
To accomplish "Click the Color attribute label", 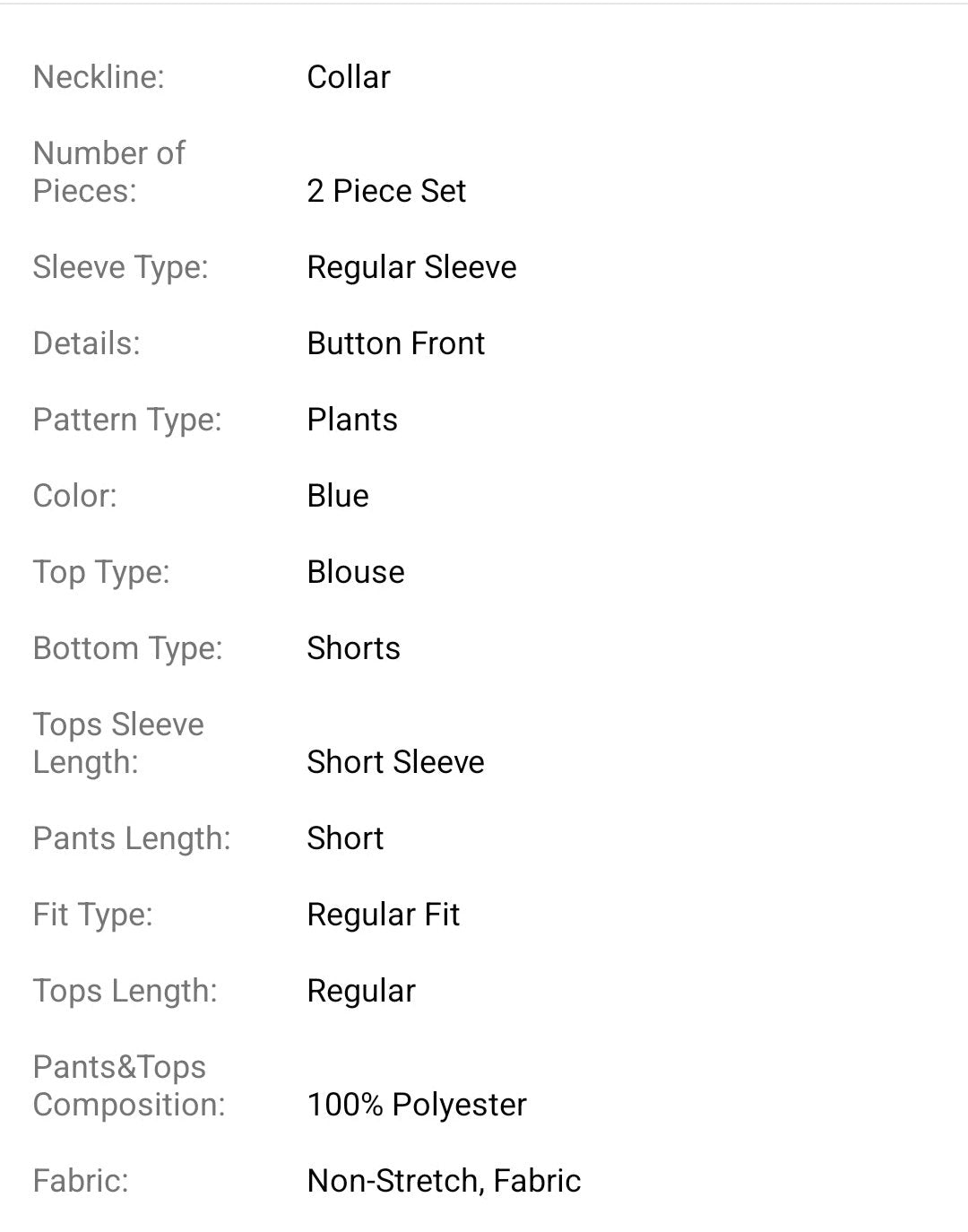I will coord(75,496).
